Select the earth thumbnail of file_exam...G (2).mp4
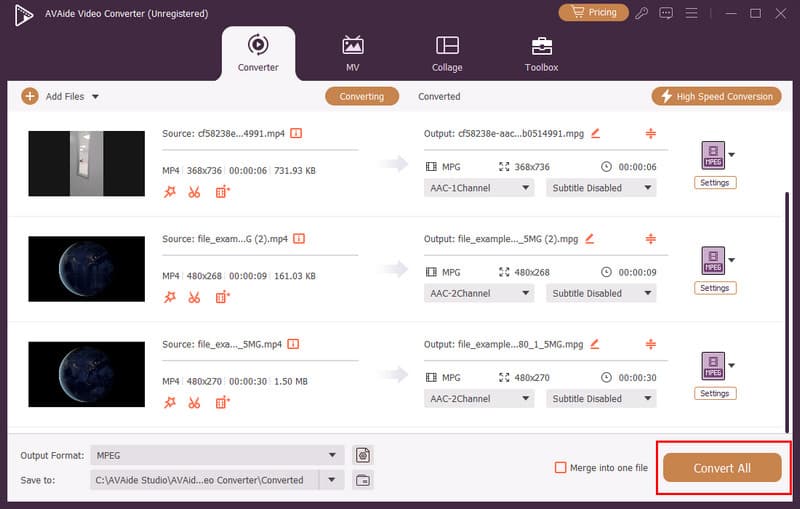800x509 pixels. point(86,269)
